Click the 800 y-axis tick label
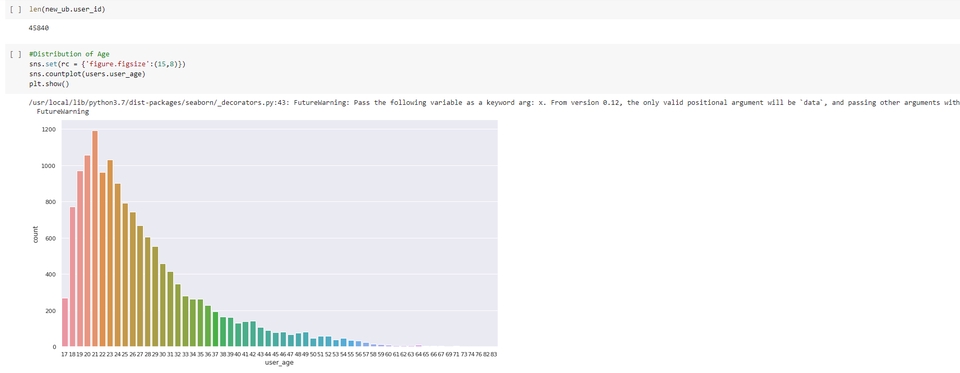The height and width of the screenshot is (373, 960). pos(51,202)
